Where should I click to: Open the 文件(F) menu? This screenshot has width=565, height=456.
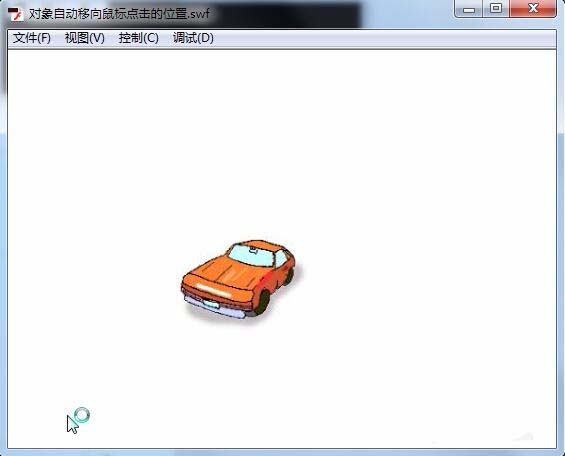point(32,38)
